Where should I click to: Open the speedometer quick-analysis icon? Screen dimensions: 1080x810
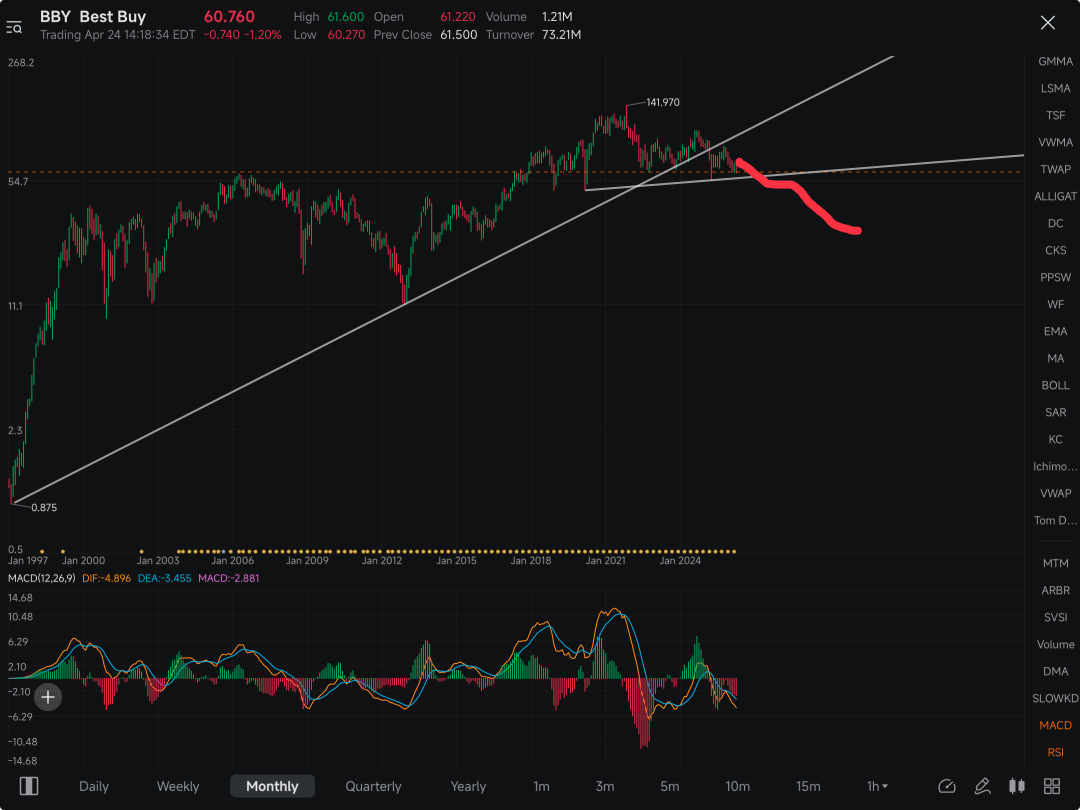point(947,786)
